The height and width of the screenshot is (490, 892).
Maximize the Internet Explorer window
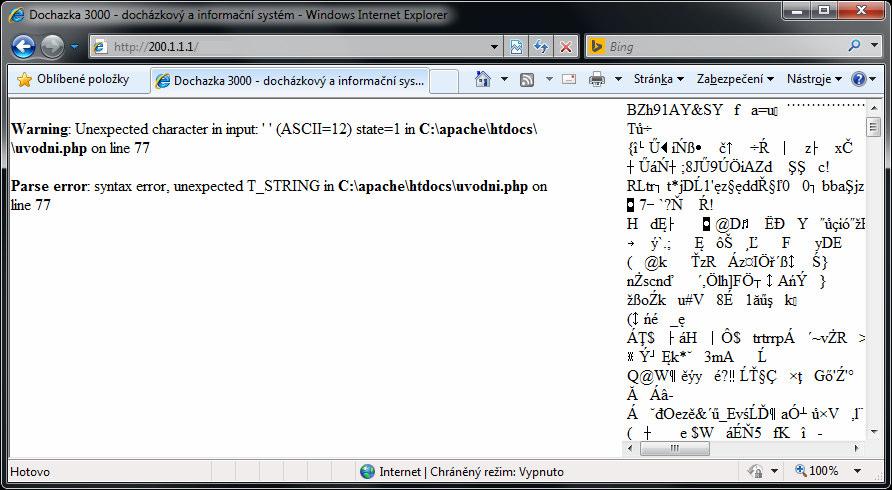[x=825, y=10]
